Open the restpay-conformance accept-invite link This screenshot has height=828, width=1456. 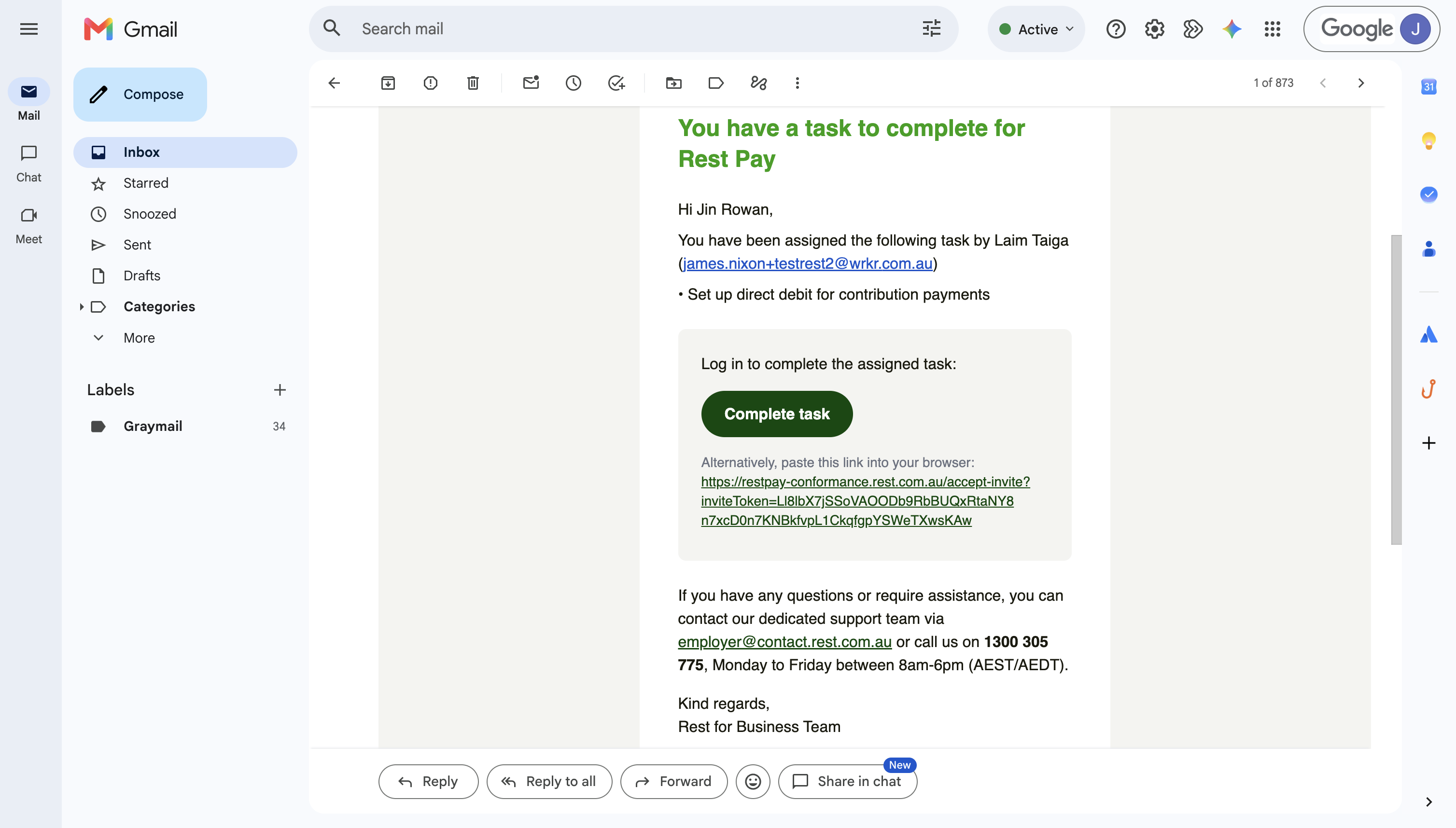click(x=865, y=501)
